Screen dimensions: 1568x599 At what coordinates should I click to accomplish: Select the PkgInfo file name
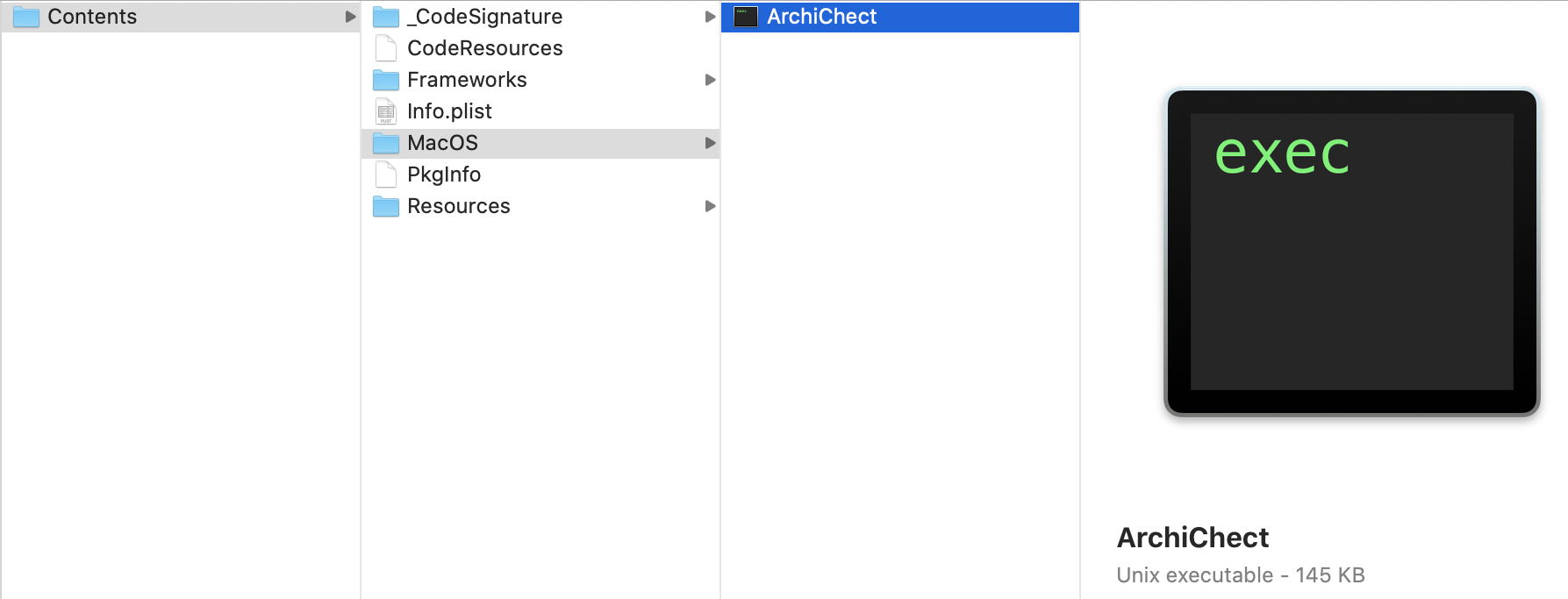pyautogui.click(x=444, y=175)
